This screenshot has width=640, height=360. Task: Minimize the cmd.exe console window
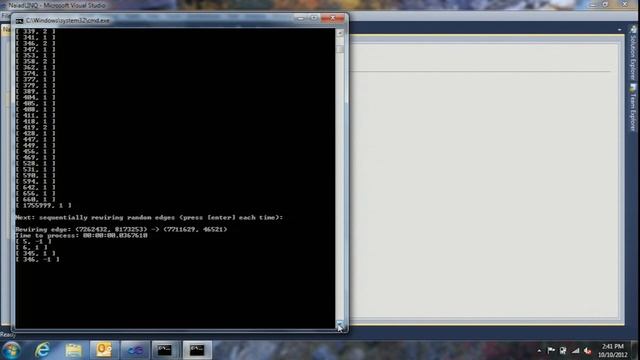301,18
